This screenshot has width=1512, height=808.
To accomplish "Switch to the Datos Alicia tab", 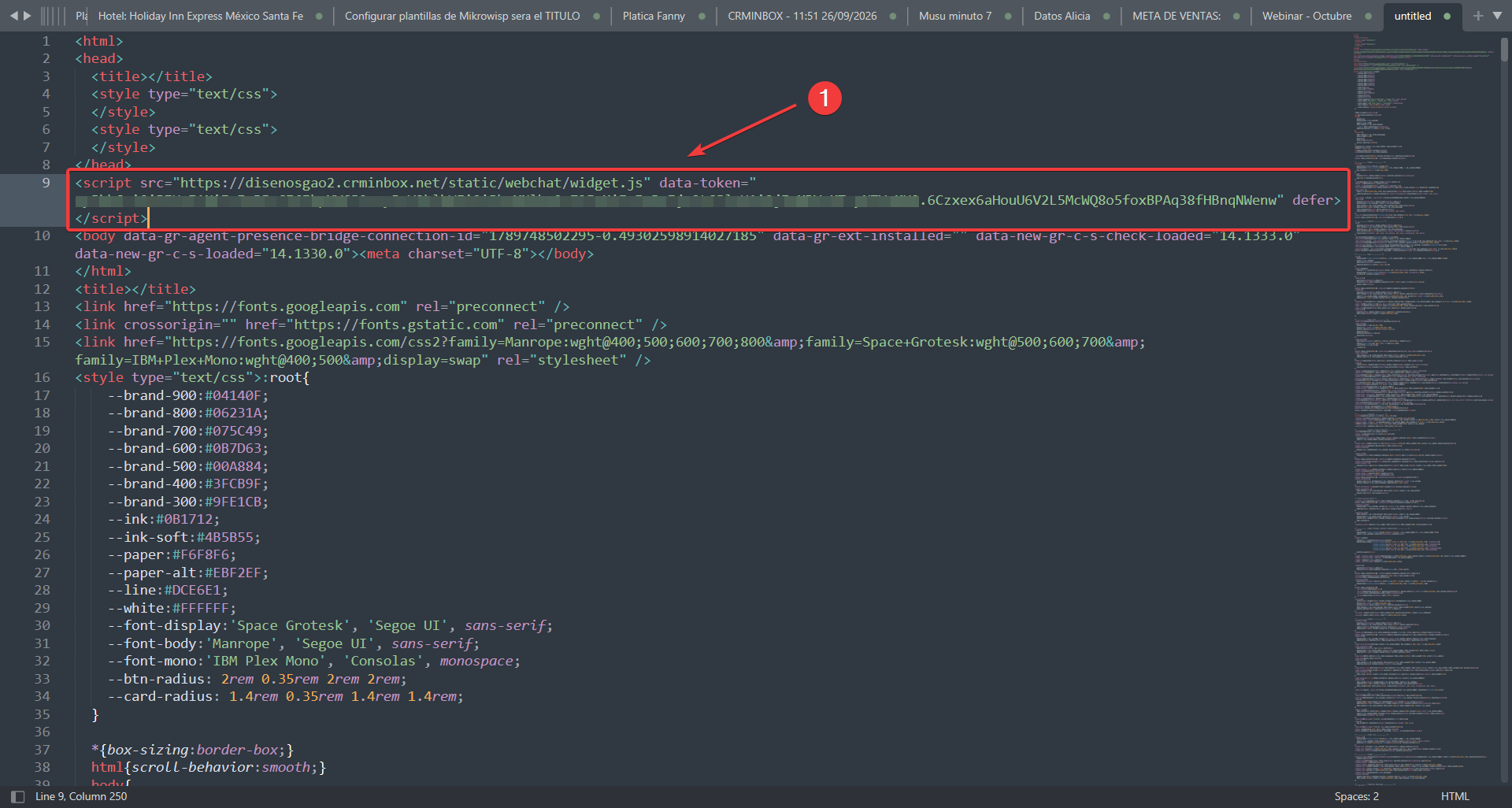I will point(1062,16).
